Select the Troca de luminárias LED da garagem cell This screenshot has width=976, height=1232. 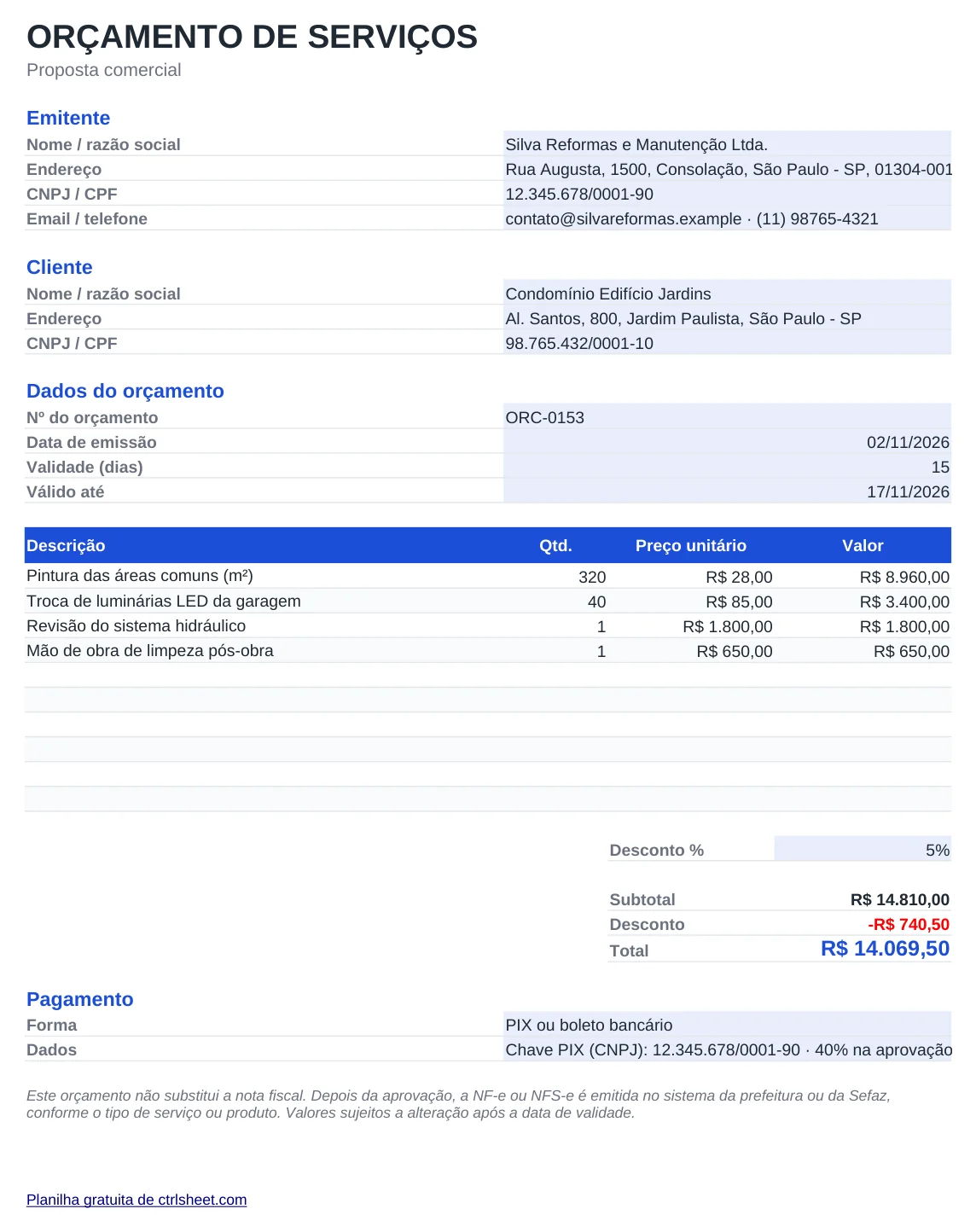click(264, 601)
